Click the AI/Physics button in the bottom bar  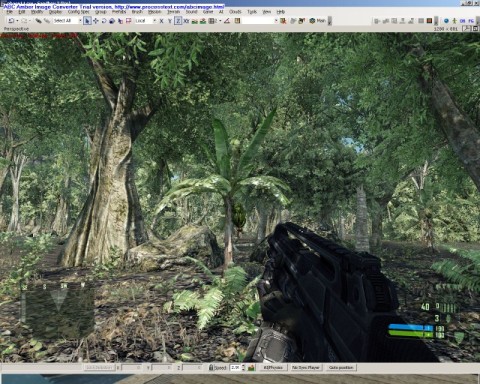(x=273, y=367)
